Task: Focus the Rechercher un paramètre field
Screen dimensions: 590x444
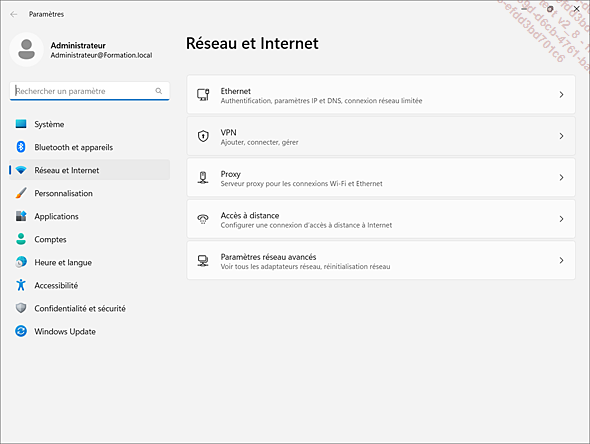Action: tap(90, 91)
